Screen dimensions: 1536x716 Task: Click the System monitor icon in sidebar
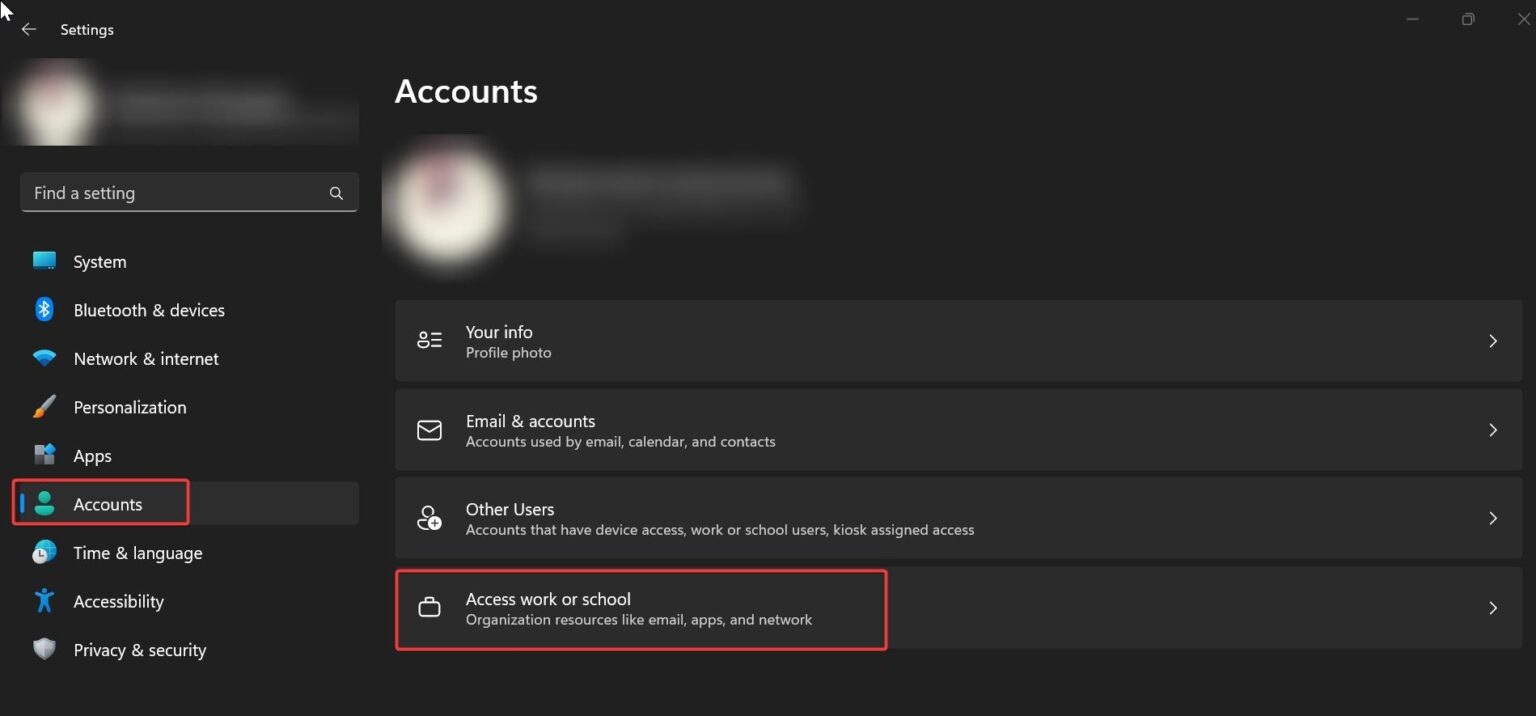[x=44, y=261]
